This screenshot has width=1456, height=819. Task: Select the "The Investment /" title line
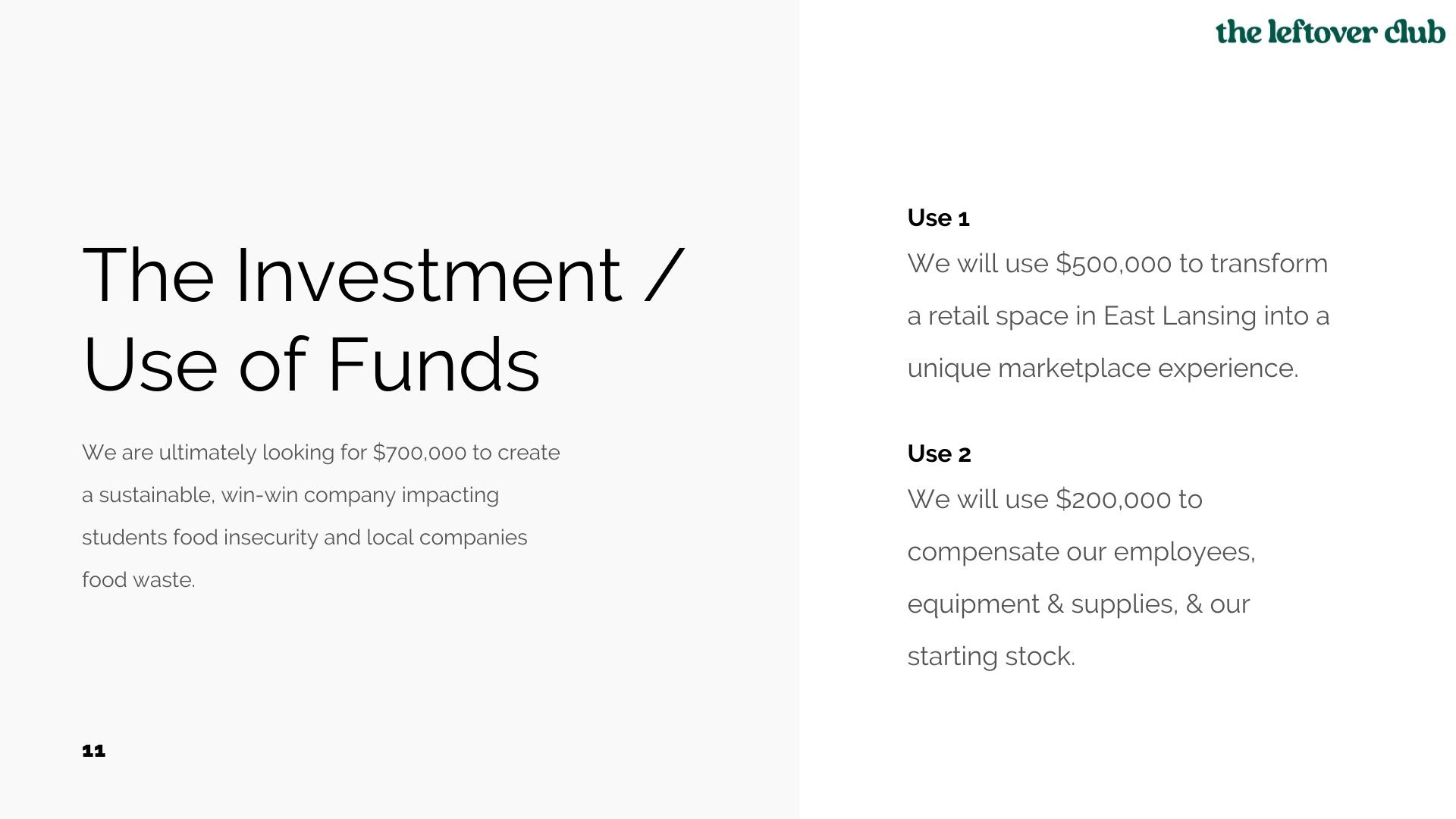[x=383, y=275]
